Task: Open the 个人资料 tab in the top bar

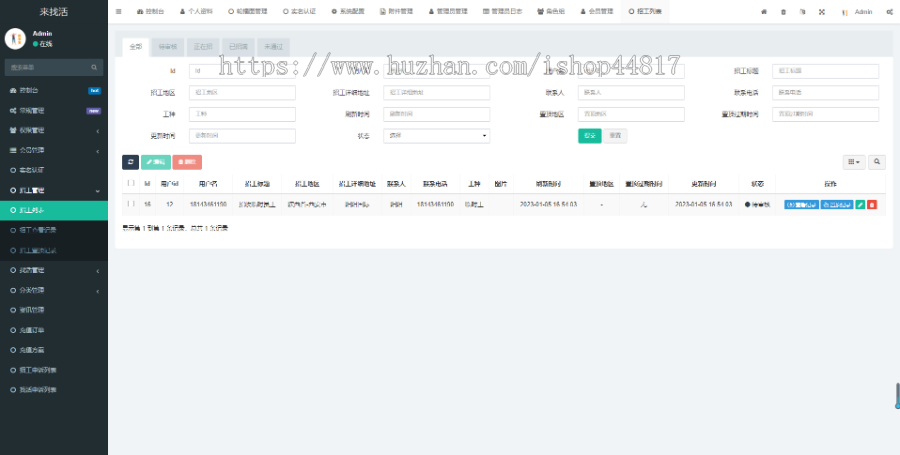Action: [196, 11]
